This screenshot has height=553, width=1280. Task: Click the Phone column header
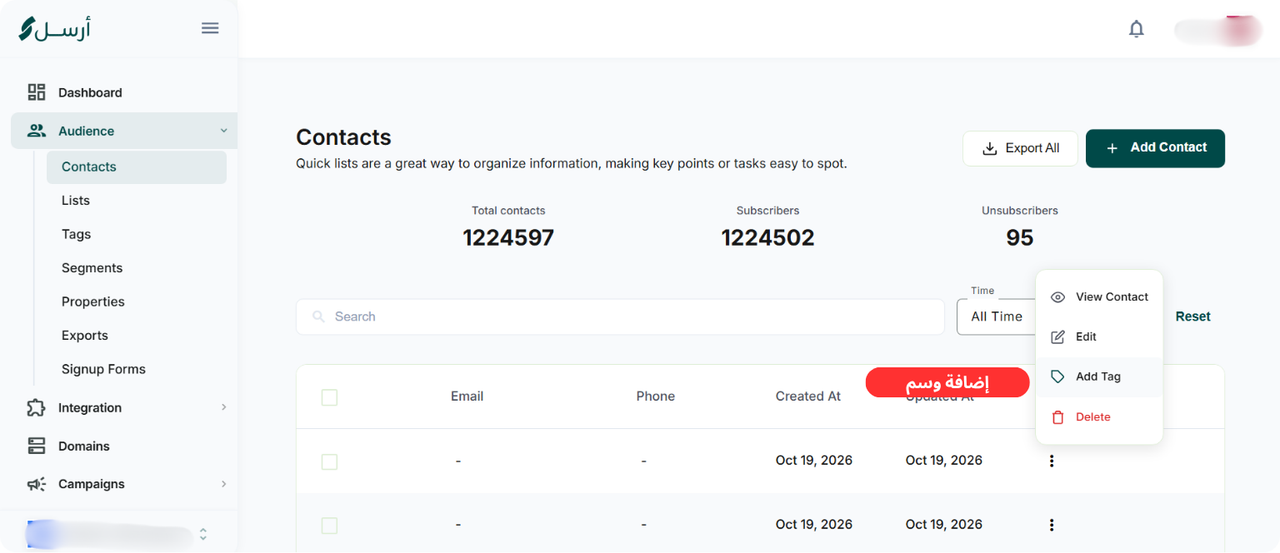pos(656,396)
